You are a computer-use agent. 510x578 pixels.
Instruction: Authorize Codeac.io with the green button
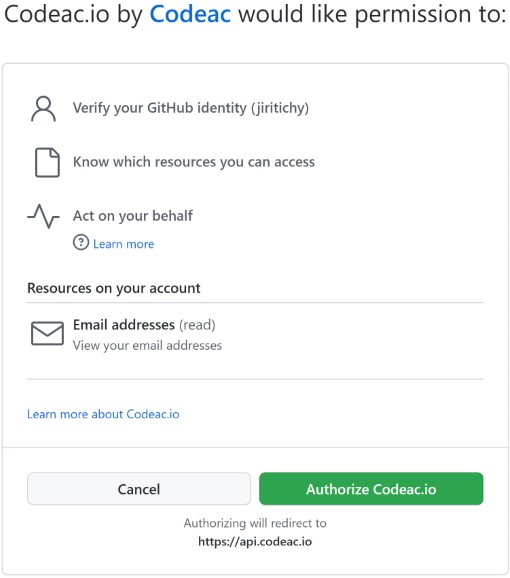coord(371,489)
